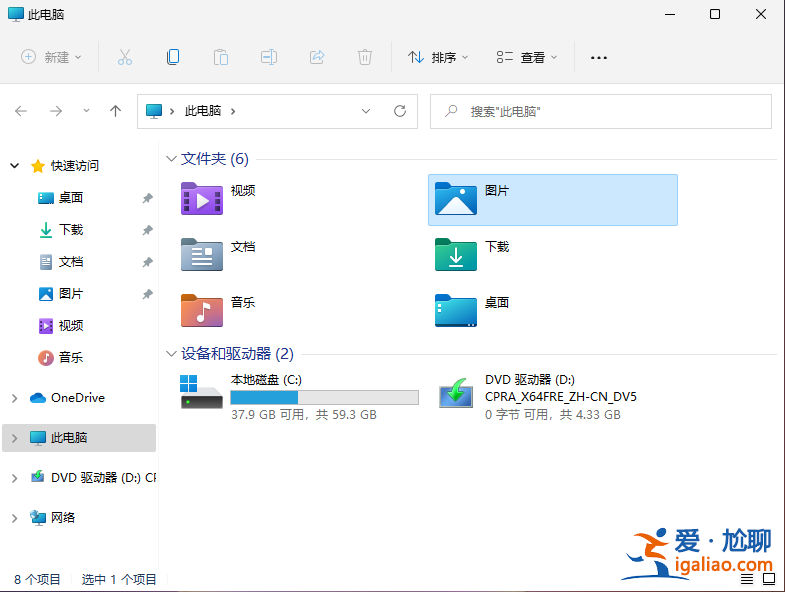Click "37.9 GB 可用, 共 59.3 GB" text
This screenshot has width=785, height=592.
point(303,415)
